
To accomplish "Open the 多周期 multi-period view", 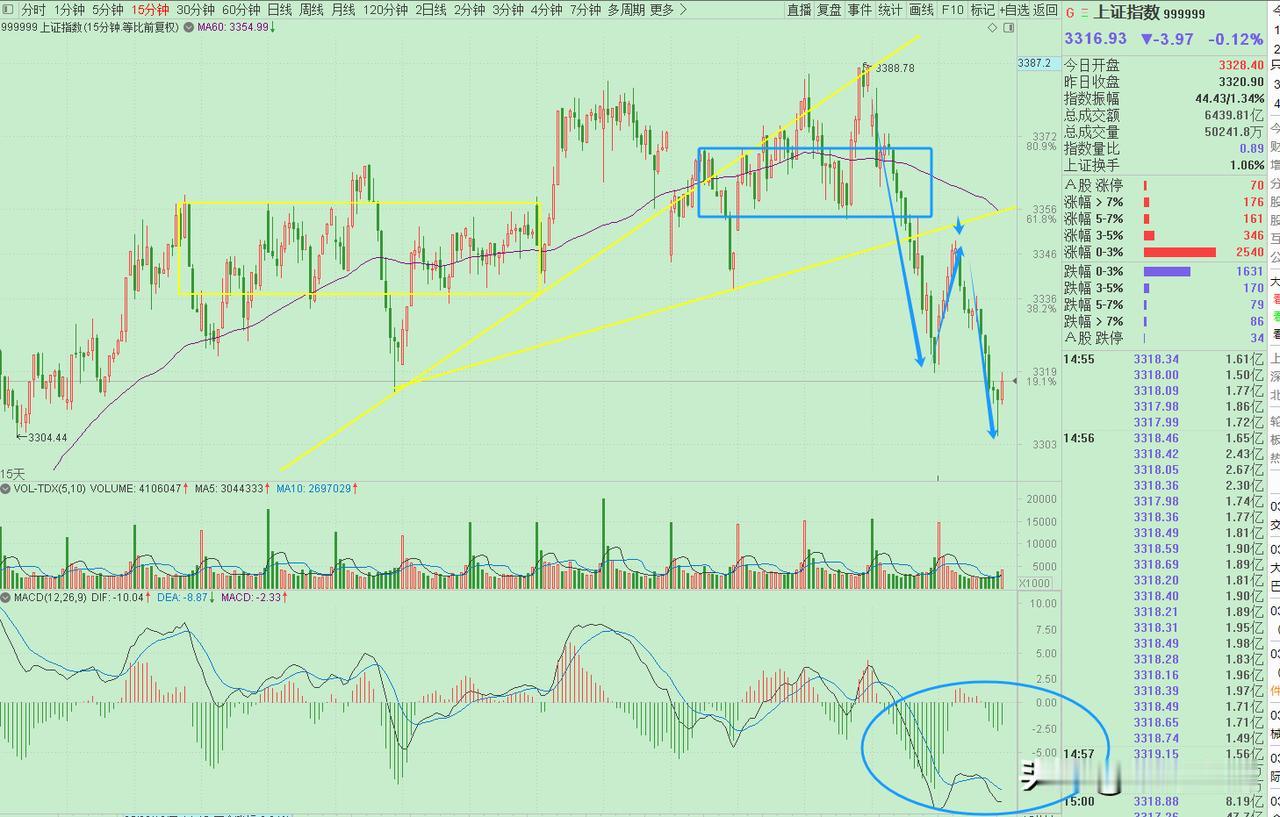I will pyautogui.click(x=626, y=10).
